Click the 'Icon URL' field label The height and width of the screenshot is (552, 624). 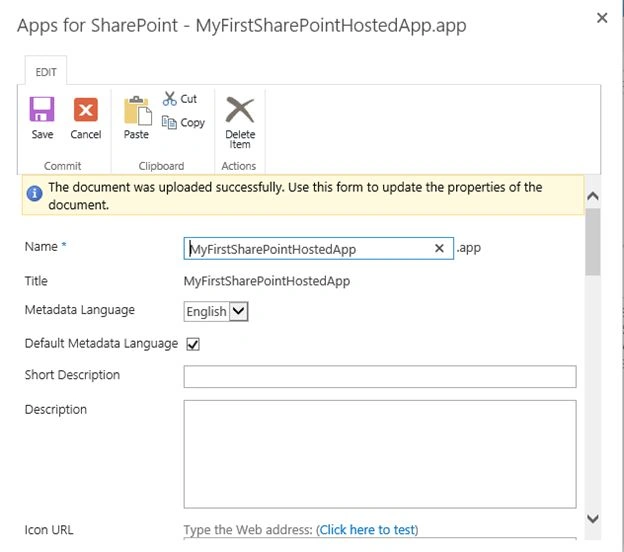49,530
